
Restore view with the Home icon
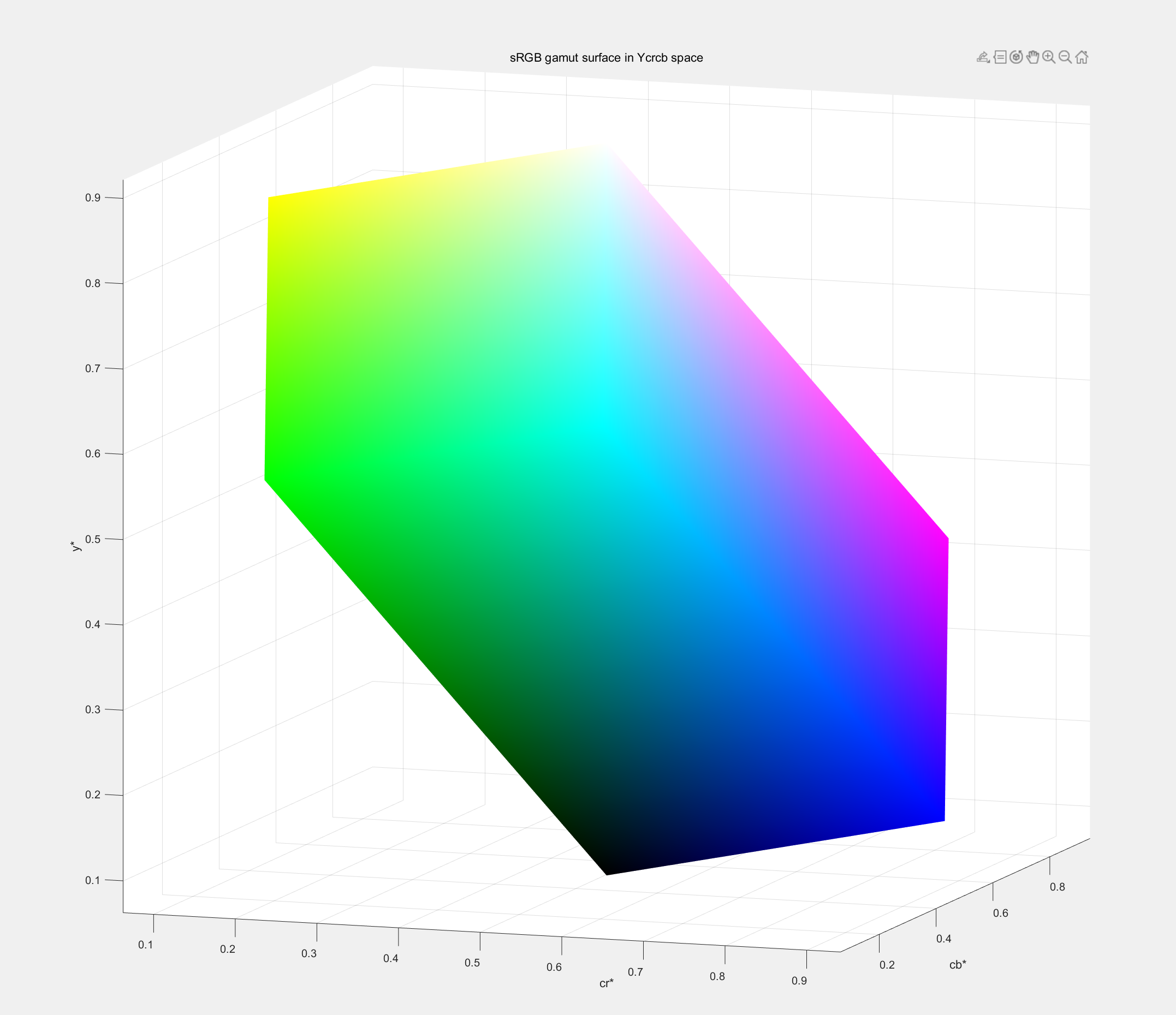pyautogui.click(x=1082, y=57)
